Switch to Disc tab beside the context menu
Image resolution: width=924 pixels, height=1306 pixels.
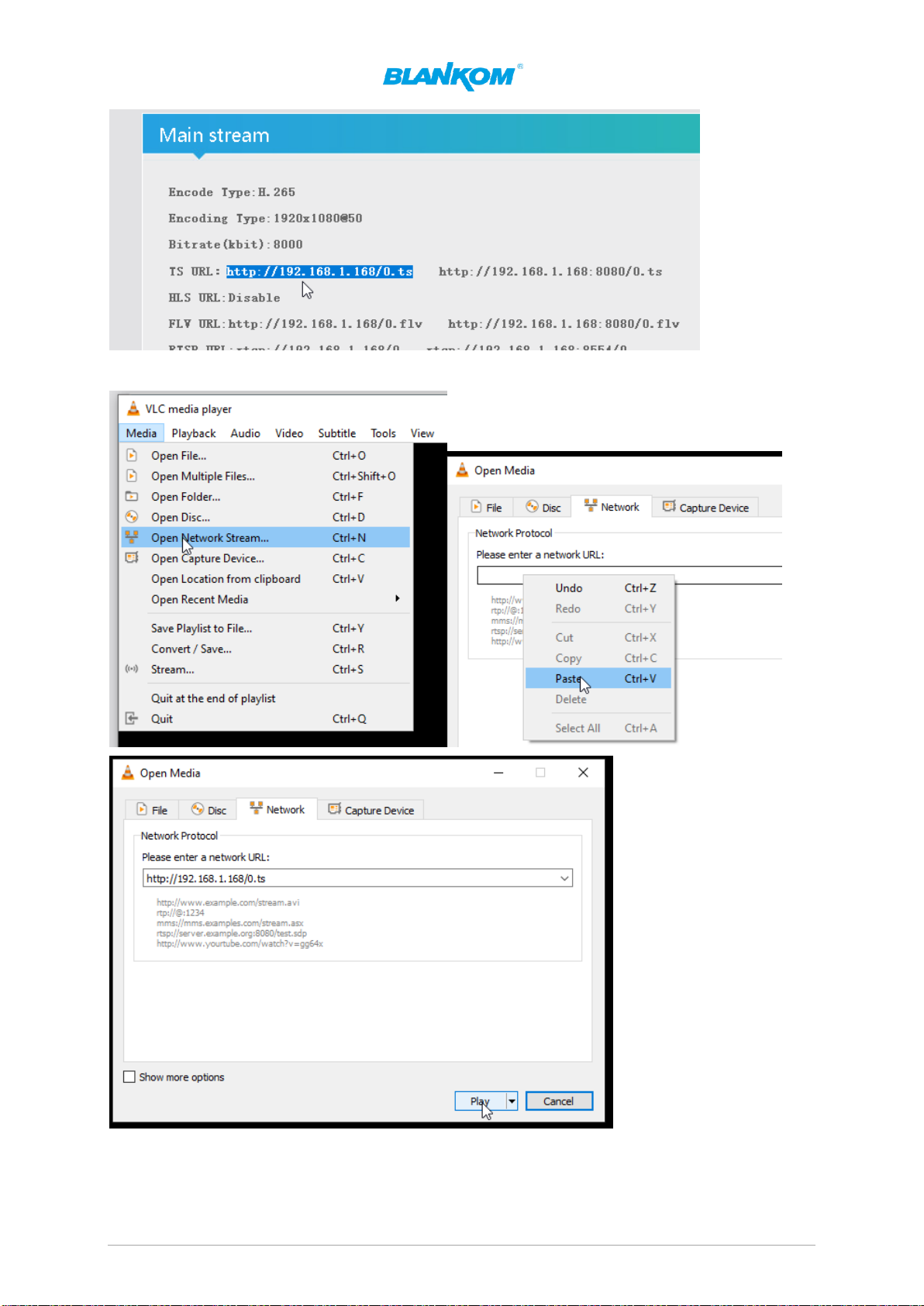(x=543, y=508)
